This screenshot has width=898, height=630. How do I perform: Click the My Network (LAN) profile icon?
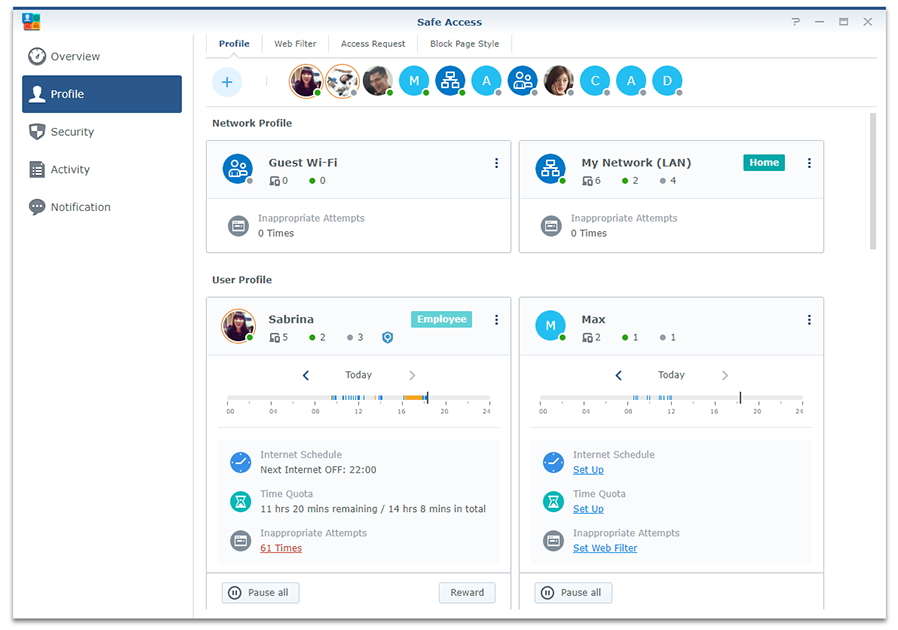point(550,168)
